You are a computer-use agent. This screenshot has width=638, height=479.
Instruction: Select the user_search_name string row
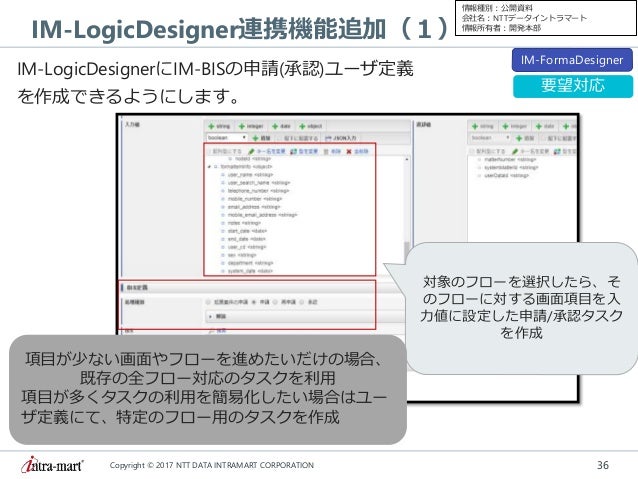click(x=258, y=183)
